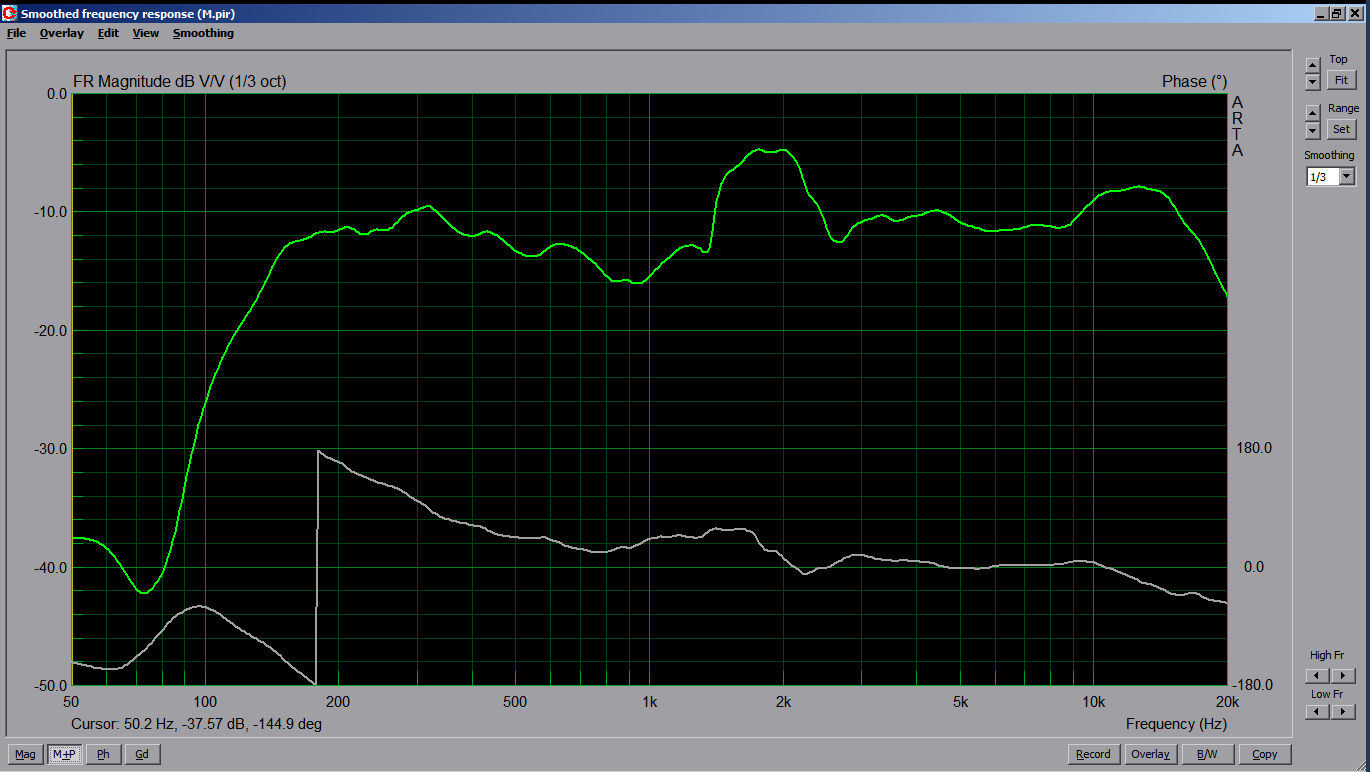This screenshot has width=1370, height=772.
Task: Switch to Gd group delay view
Action: pos(142,754)
